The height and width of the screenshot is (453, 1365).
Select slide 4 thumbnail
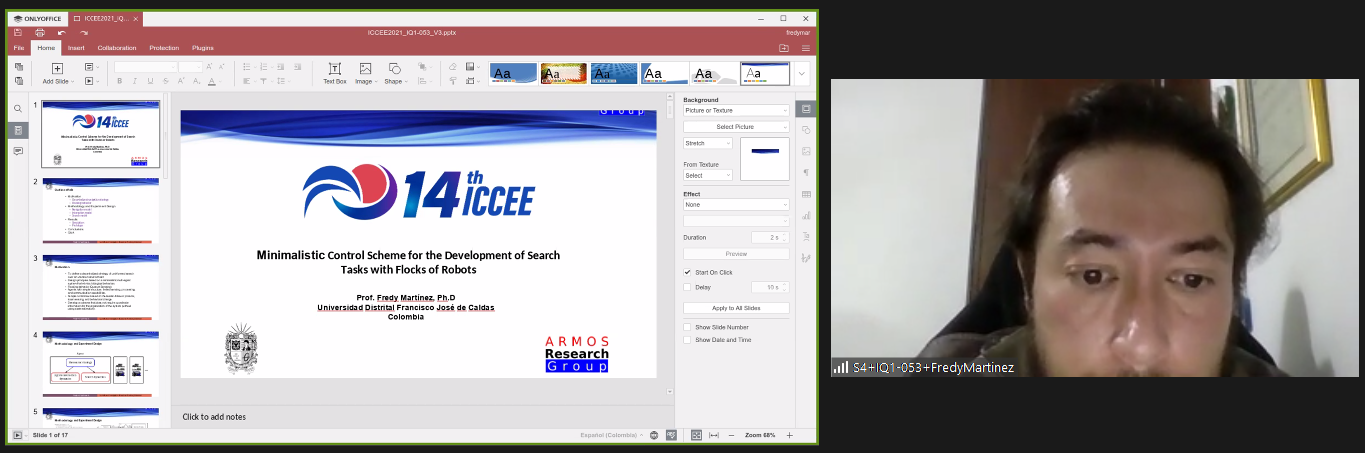100,364
